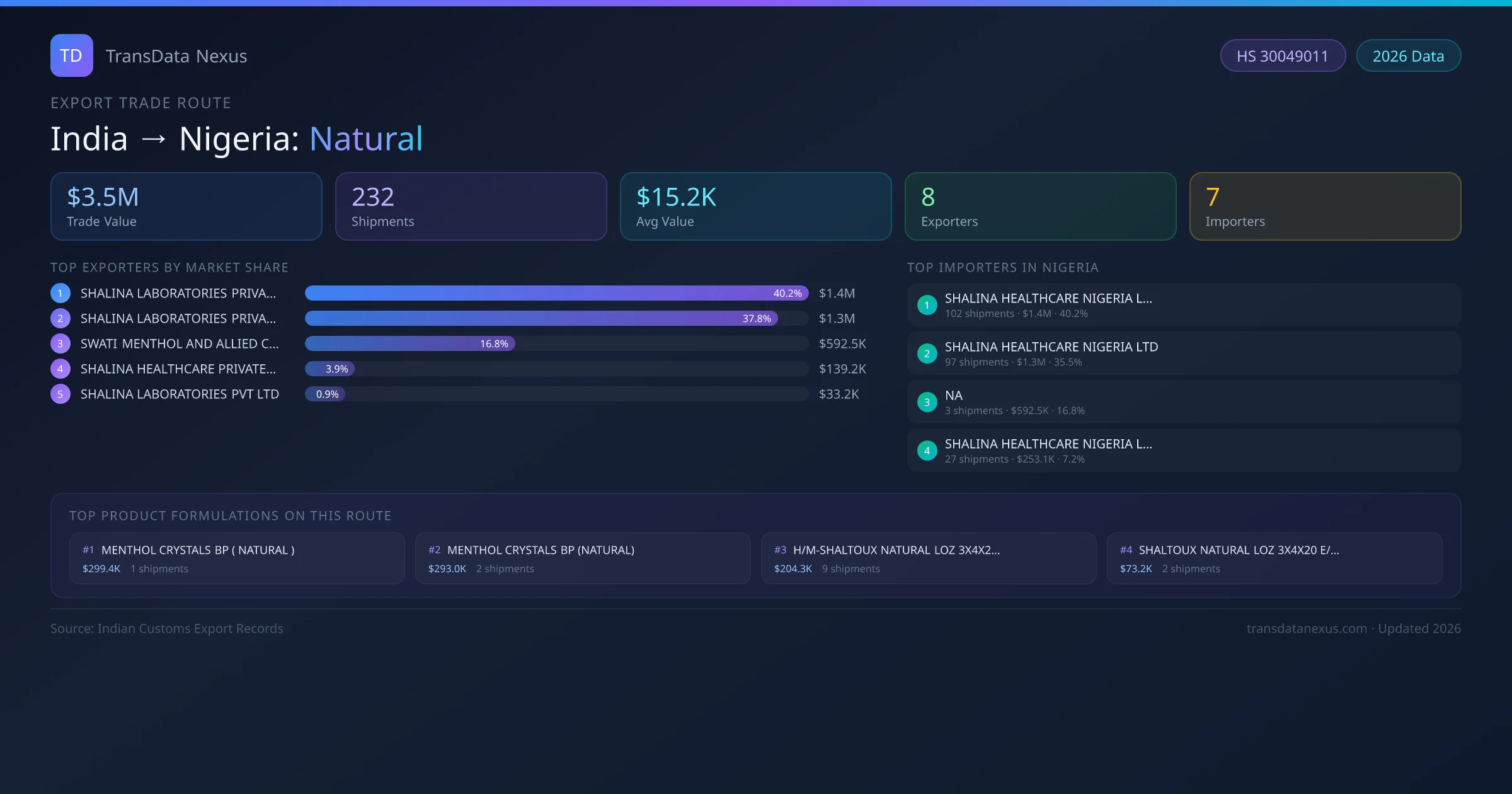Click the 40.2% market share bar
Image resolution: width=1512 pixels, height=794 pixels.
pos(556,293)
